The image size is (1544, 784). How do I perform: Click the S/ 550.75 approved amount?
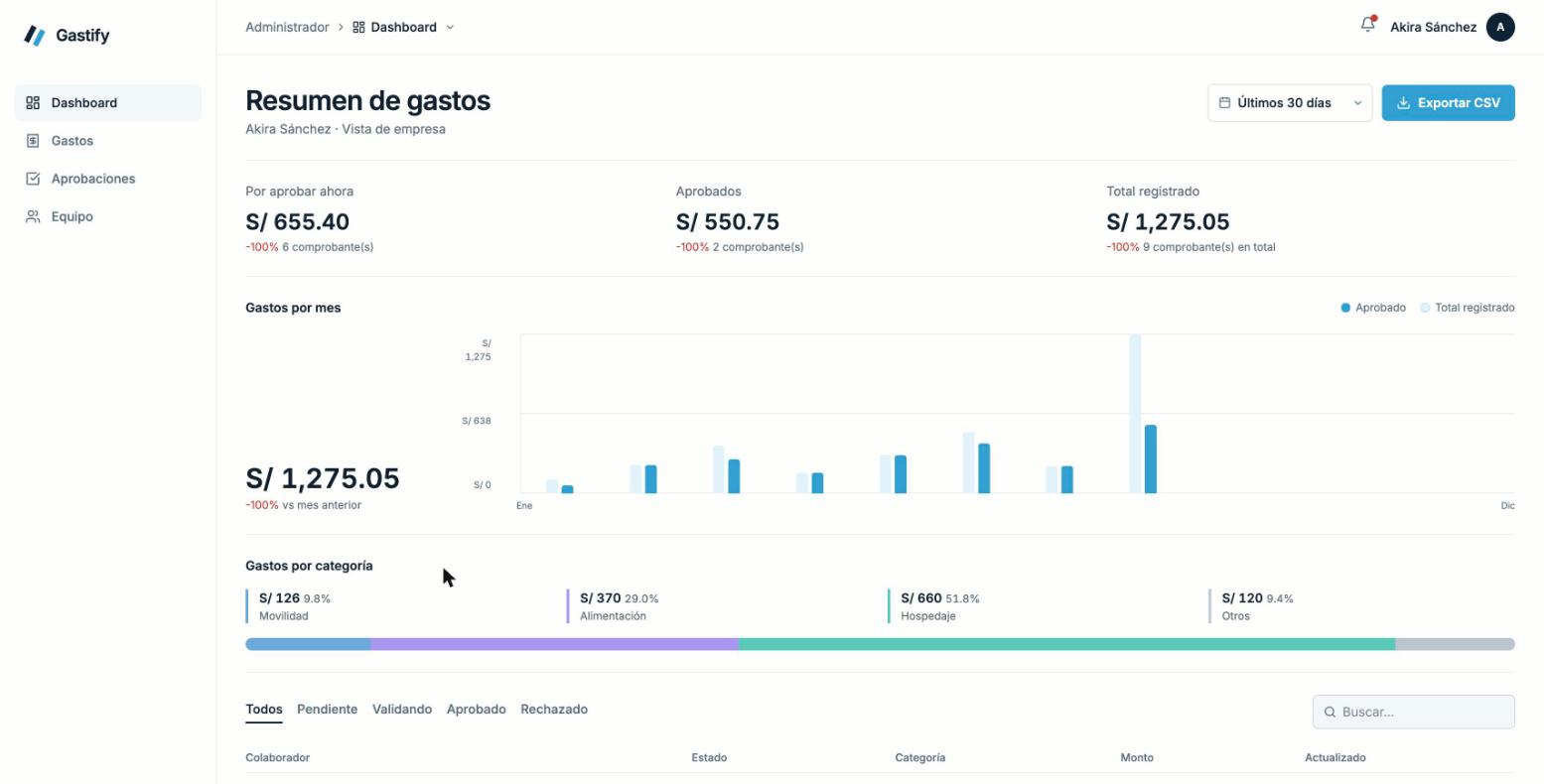[x=728, y=221]
